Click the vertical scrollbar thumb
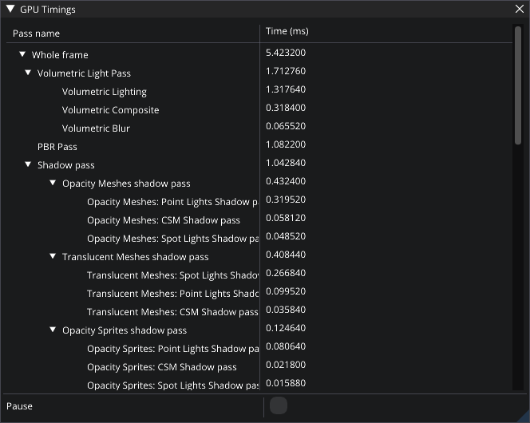Image resolution: width=530 pixels, height=423 pixels. pyautogui.click(x=518, y=86)
